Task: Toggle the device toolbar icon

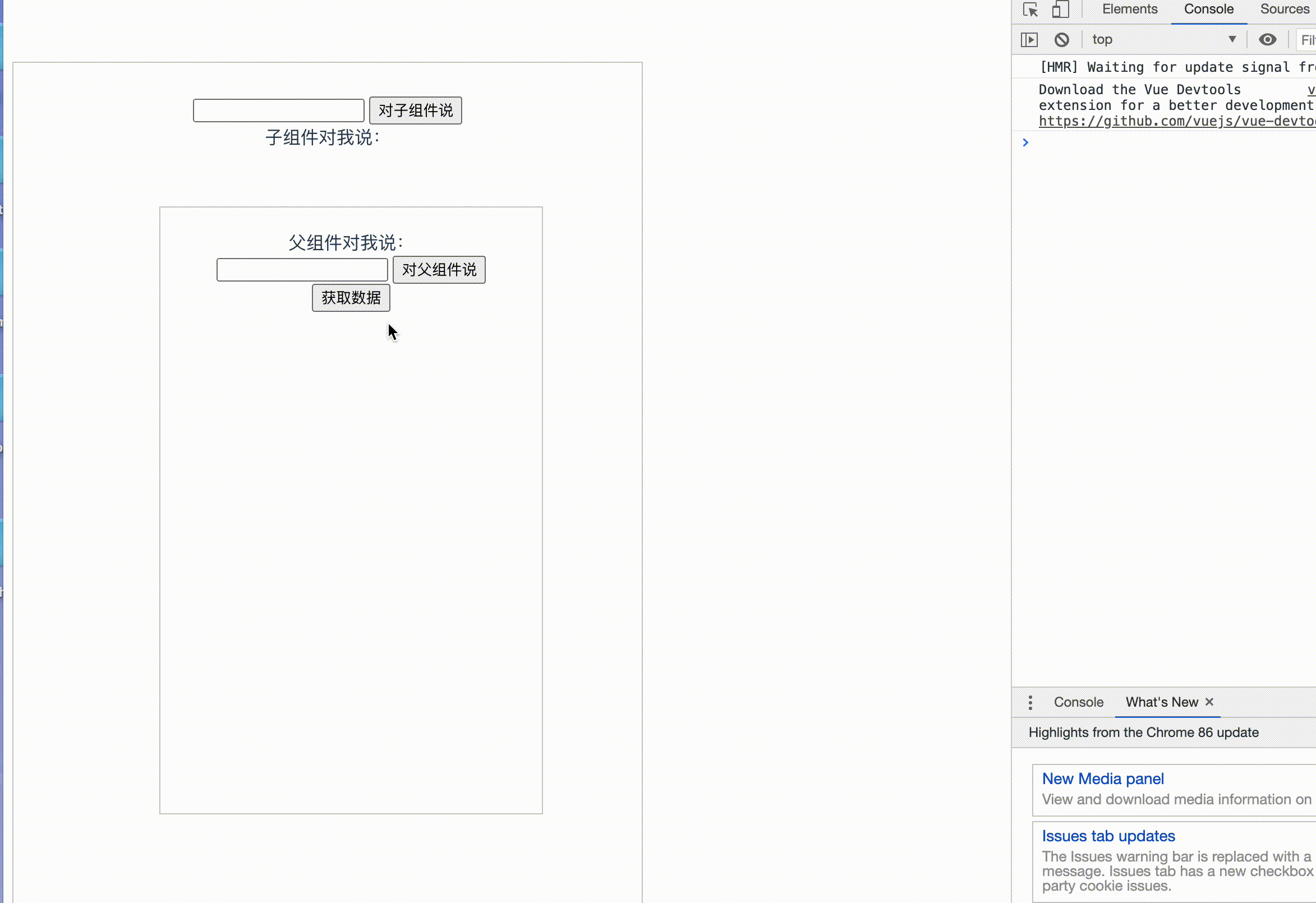Action: click(1060, 10)
